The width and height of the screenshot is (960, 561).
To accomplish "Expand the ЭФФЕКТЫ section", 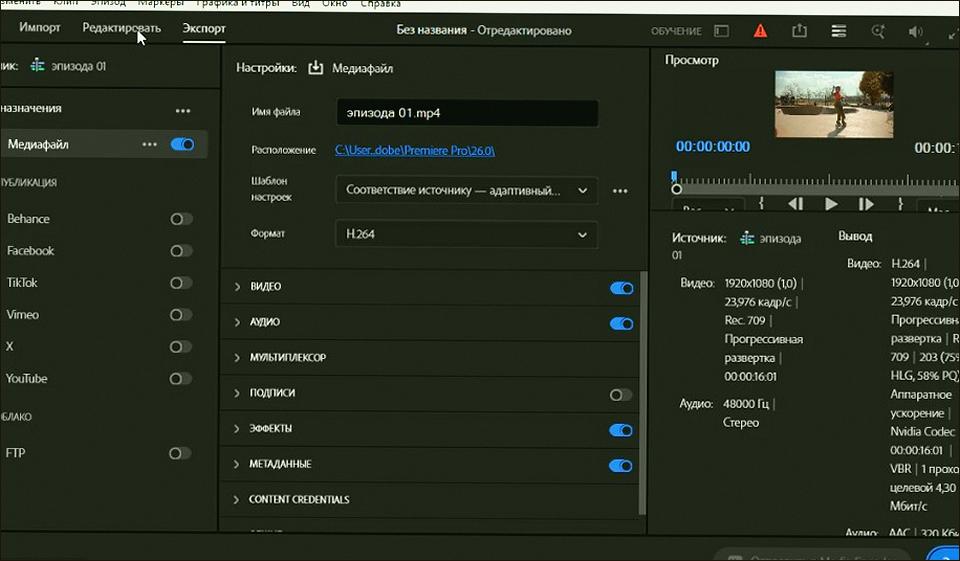I will pyautogui.click(x=237, y=429).
